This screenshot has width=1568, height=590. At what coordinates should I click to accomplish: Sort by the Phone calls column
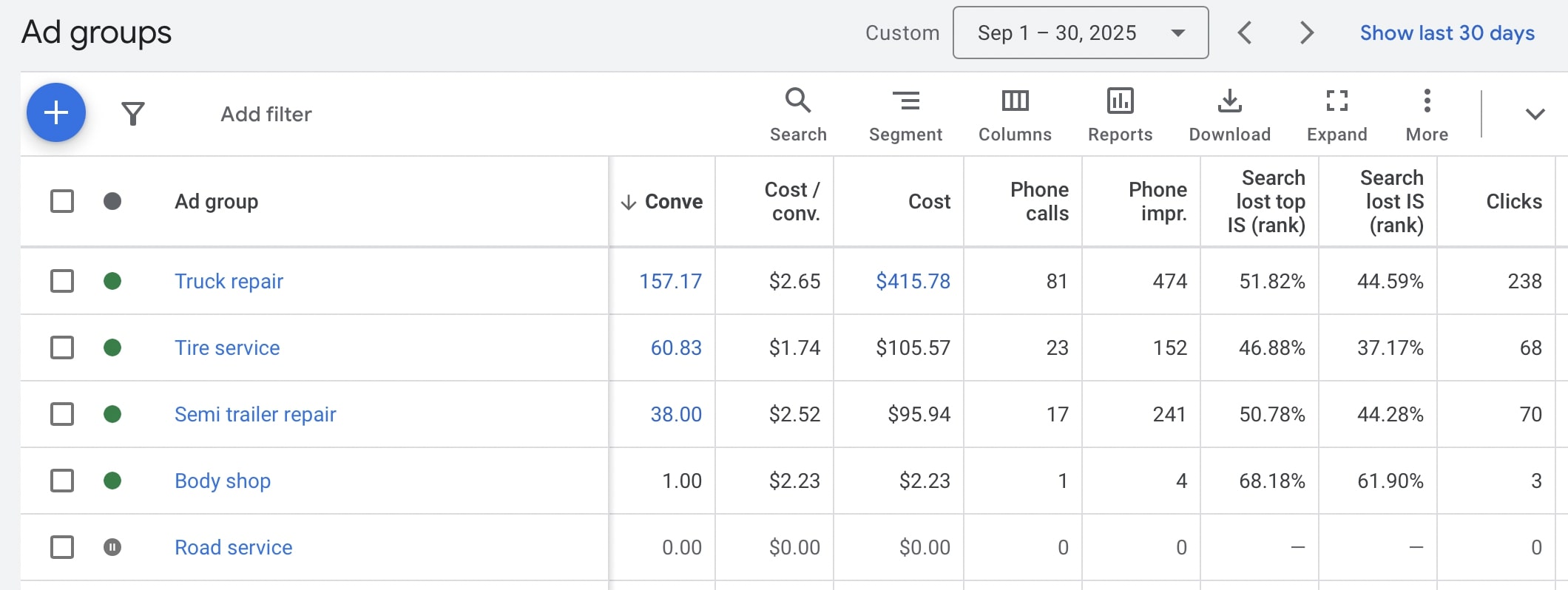coord(1038,201)
